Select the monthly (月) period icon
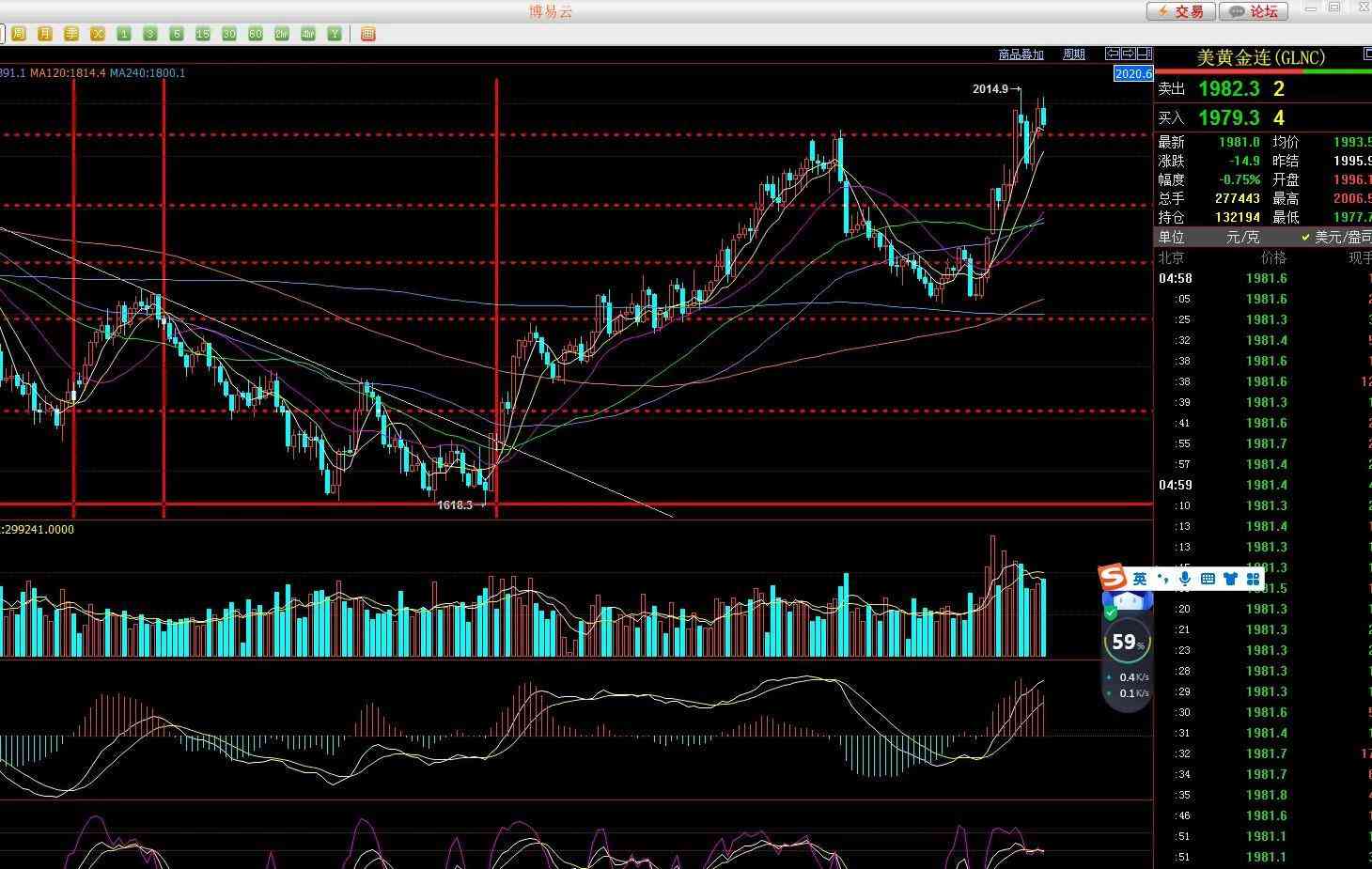 tap(44, 34)
